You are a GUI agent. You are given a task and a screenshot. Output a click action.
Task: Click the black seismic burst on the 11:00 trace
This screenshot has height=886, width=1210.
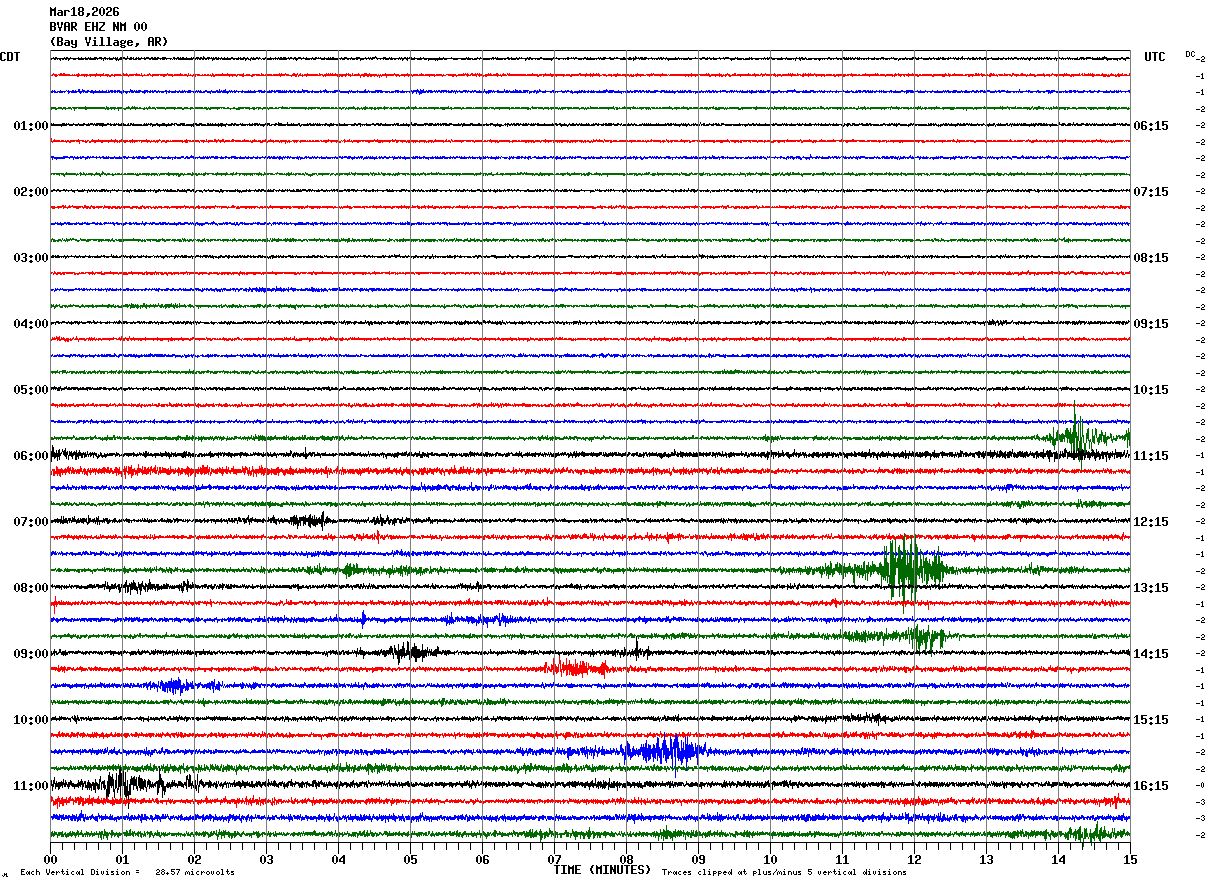click(125, 784)
